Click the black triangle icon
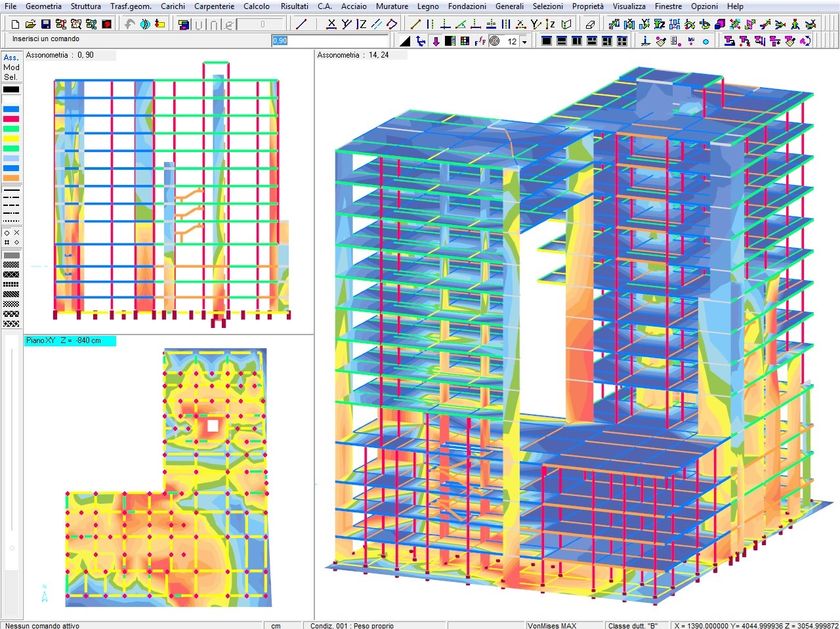Viewport: 840px width, 629px height. [x=406, y=41]
